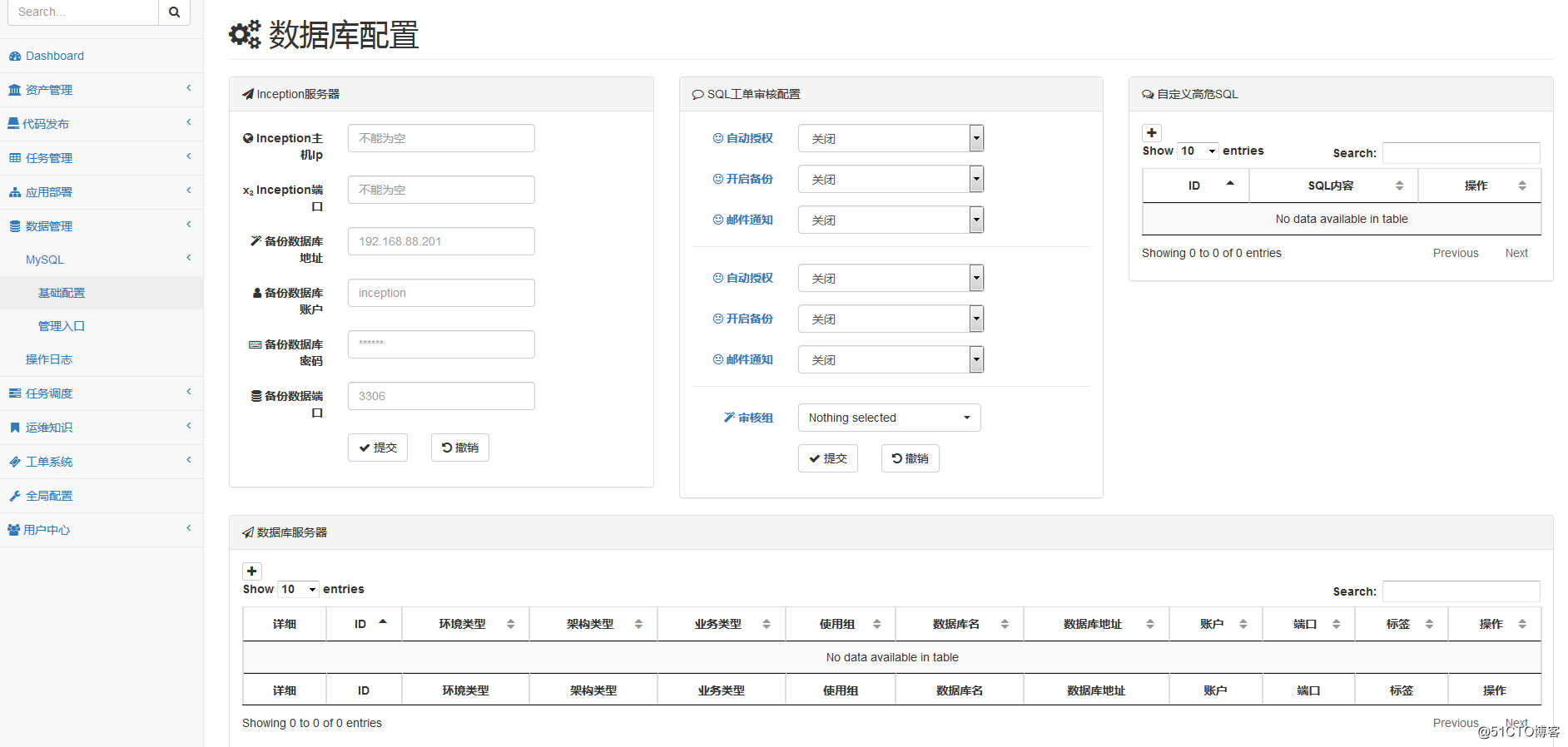The image size is (1568, 747).
Task: Focus the 备份数据端口 input field
Action: click(441, 396)
